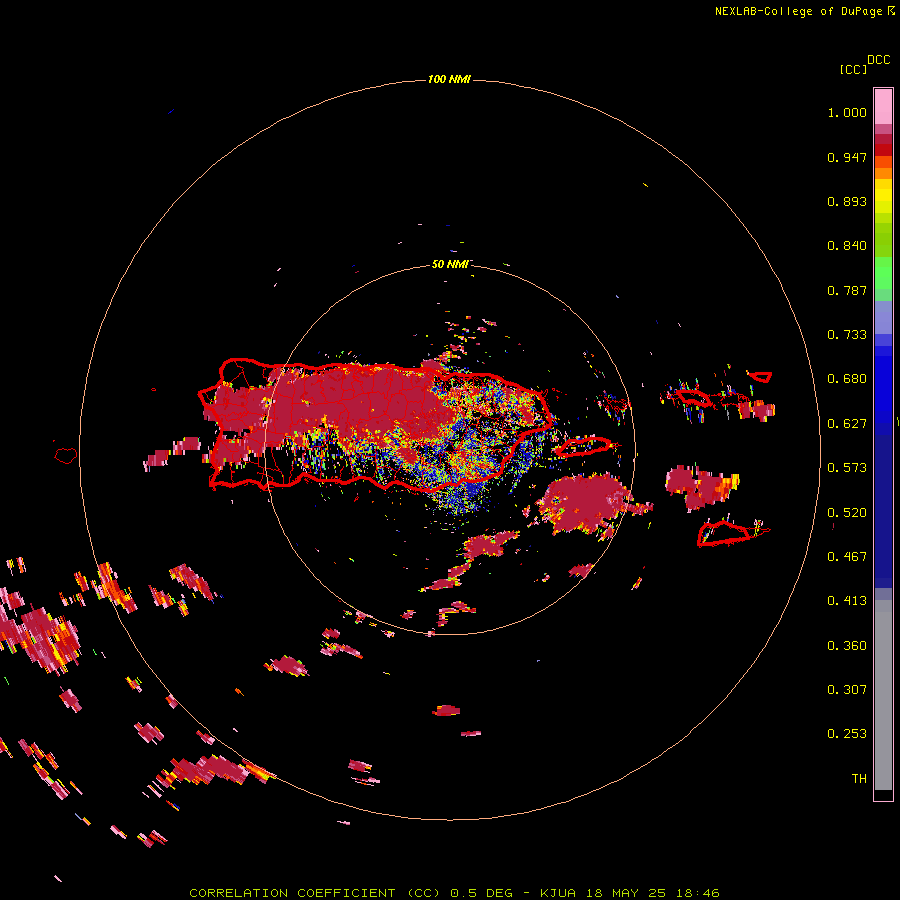900x900 pixels.
Task: Select the 0.307 scale value
Action: tap(847, 689)
